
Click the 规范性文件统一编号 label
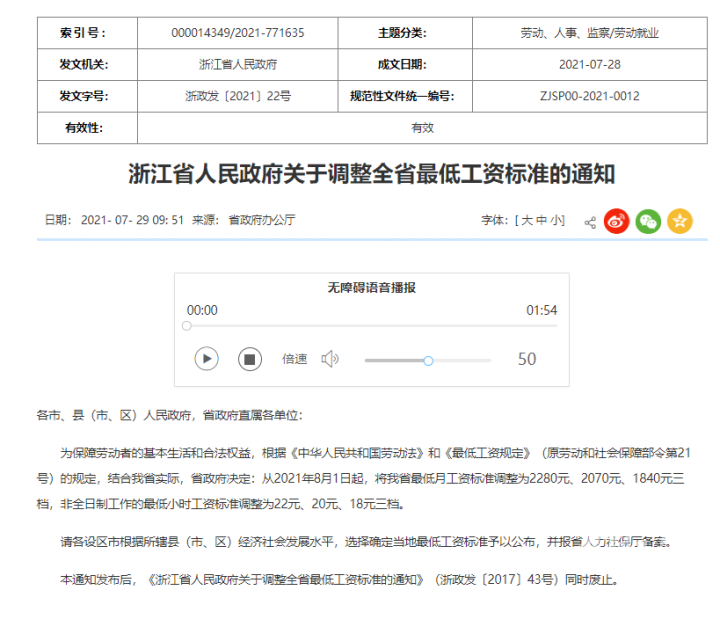[x=402, y=96]
